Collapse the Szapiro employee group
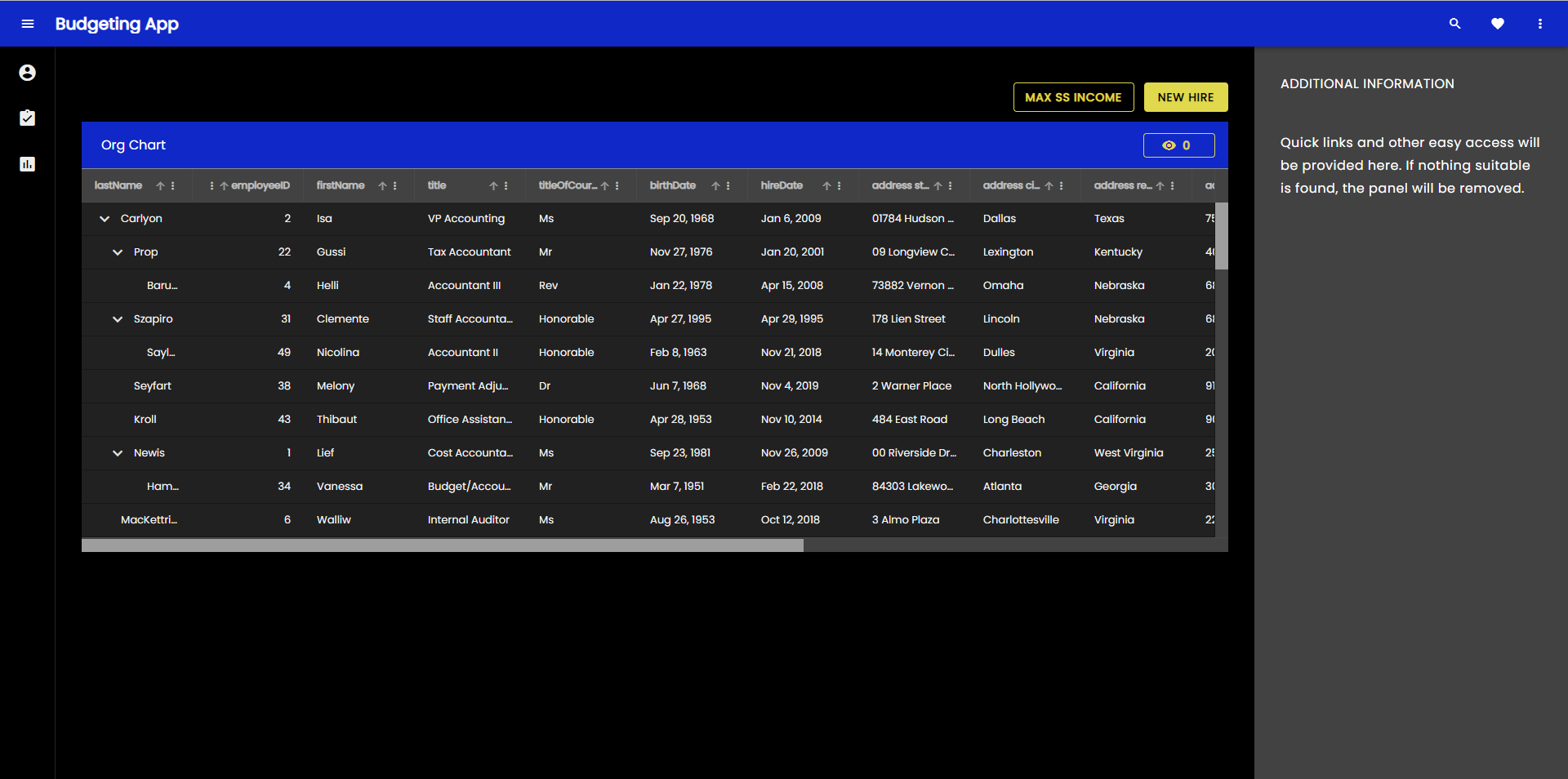The height and width of the screenshot is (779, 1568). point(117,318)
